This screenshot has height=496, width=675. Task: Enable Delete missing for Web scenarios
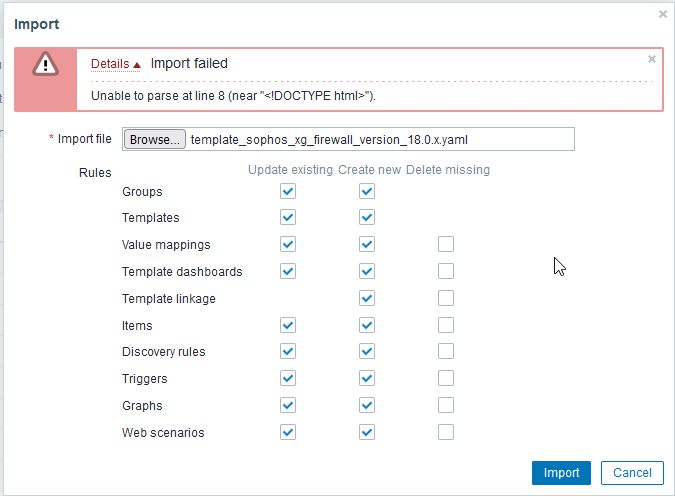coord(446,432)
